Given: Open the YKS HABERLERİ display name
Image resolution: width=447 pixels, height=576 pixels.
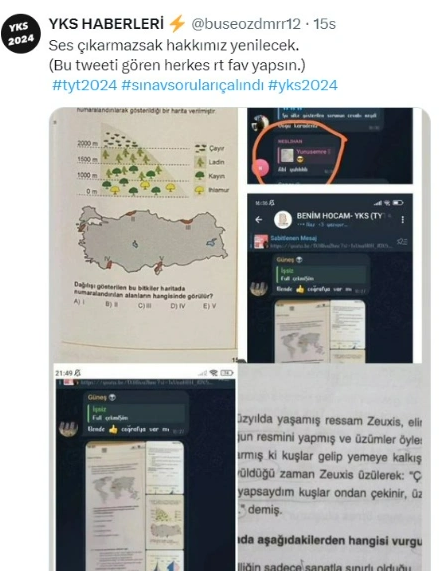Looking at the screenshot, I should point(106,24).
